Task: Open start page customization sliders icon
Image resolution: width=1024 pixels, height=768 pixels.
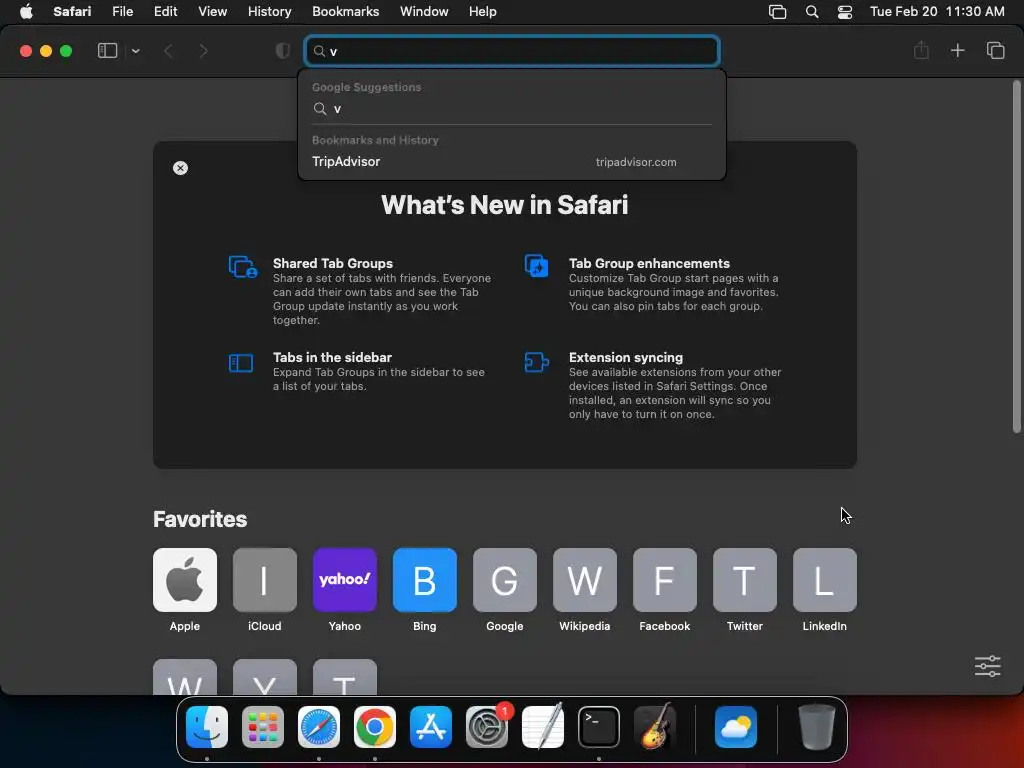Action: click(x=987, y=666)
